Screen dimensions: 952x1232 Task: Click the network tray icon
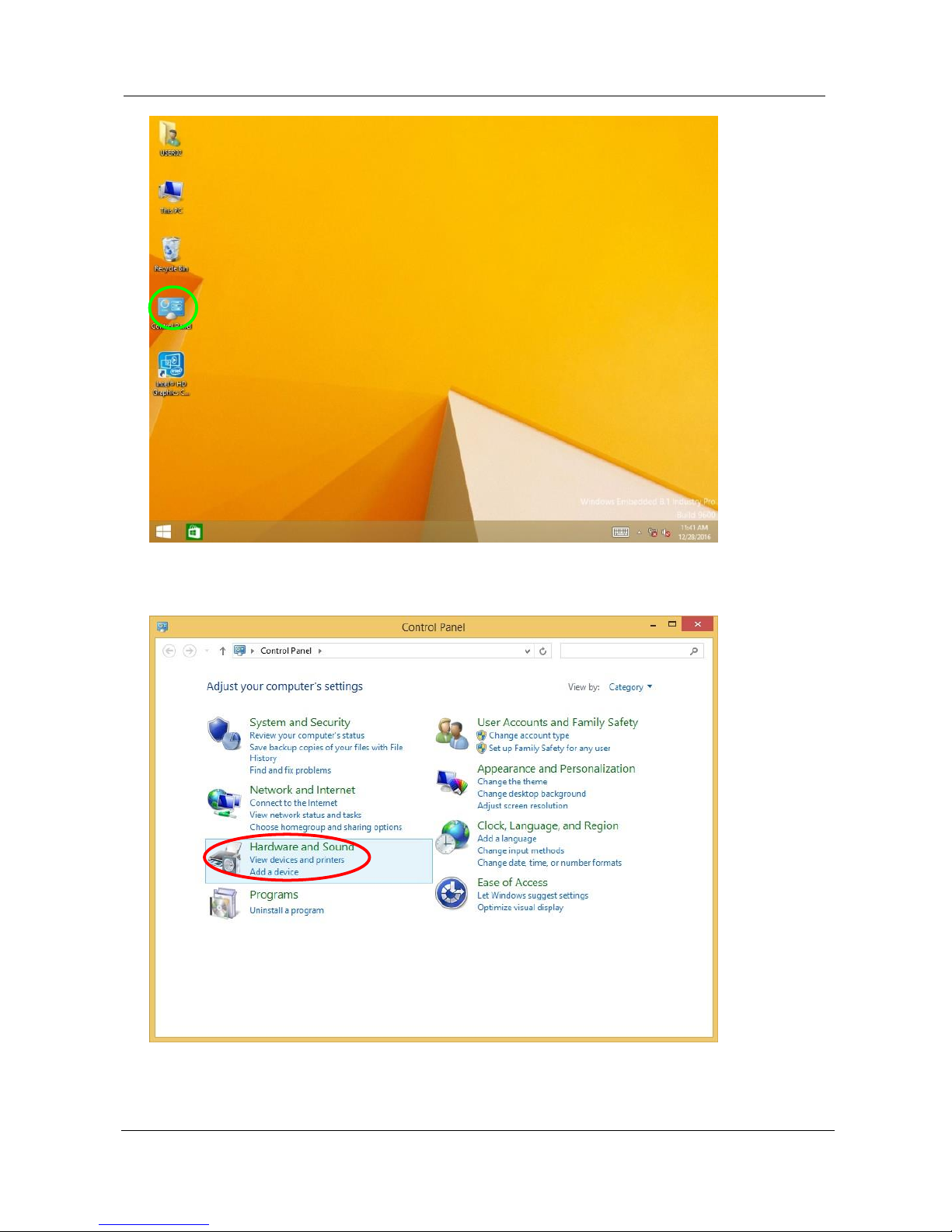click(x=653, y=532)
